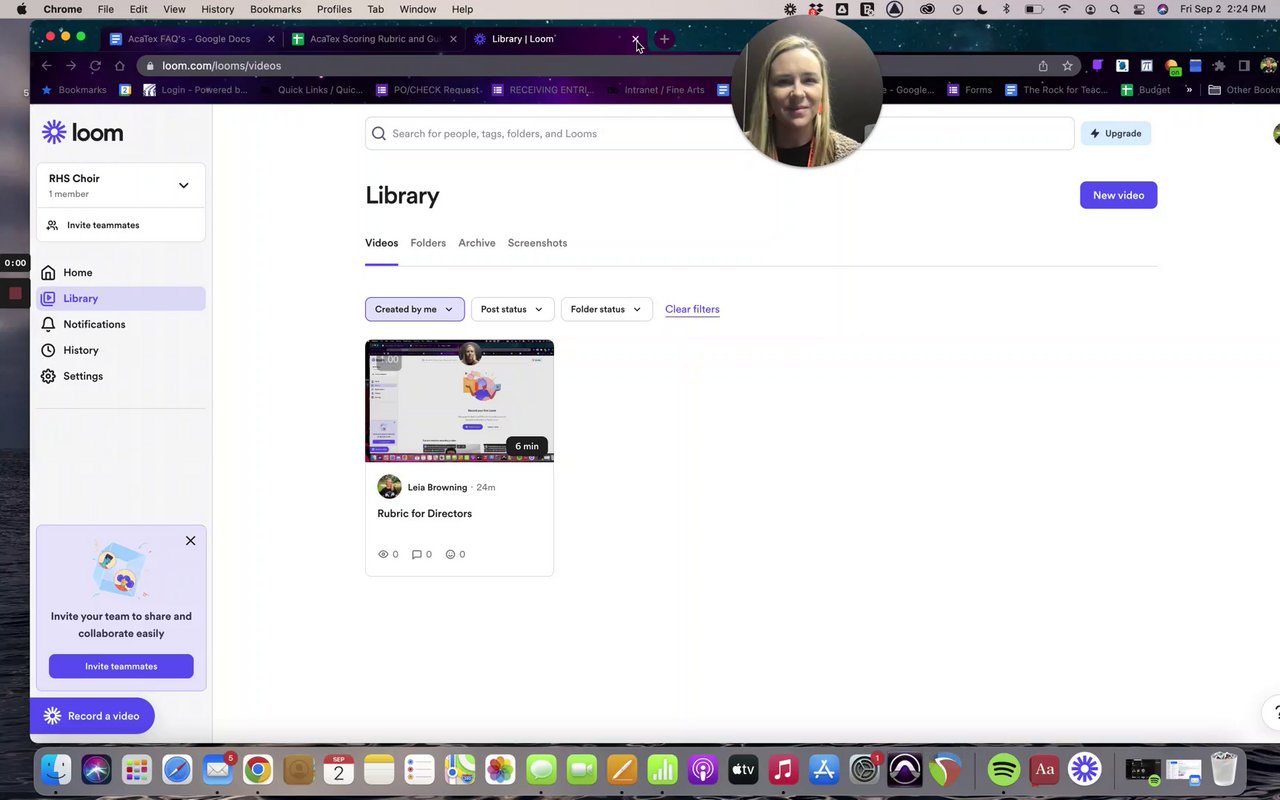Switch to the AcaTex FAQ's Google Docs tab
The image size is (1280, 800).
tap(189, 39)
